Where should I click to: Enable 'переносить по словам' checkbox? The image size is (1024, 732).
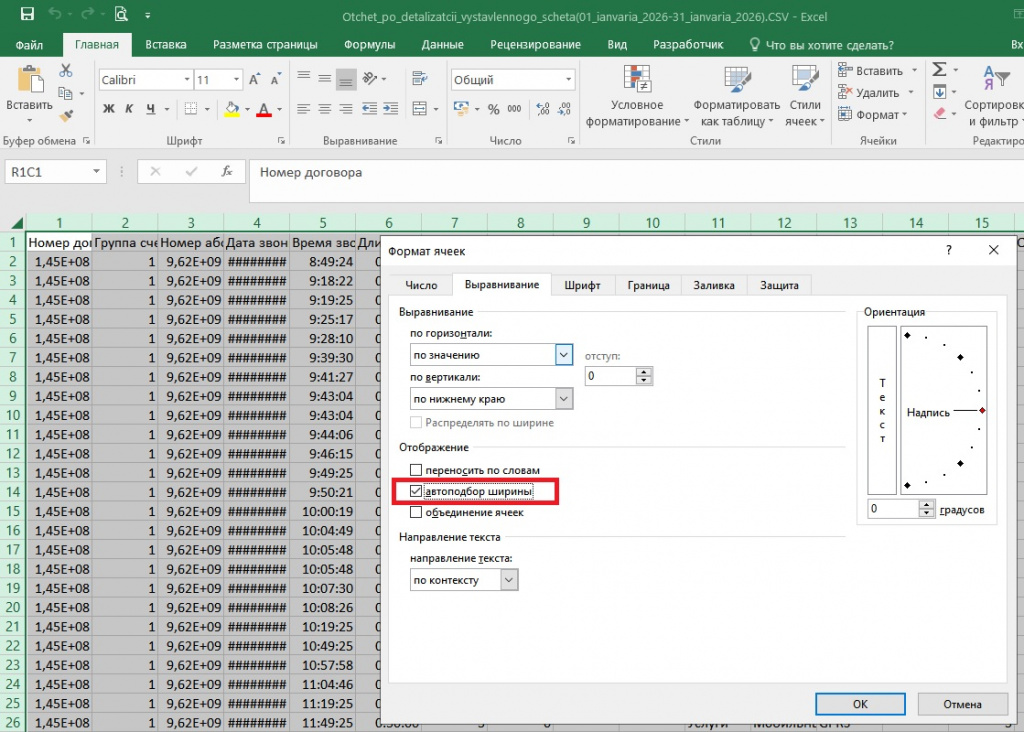point(417,470)
